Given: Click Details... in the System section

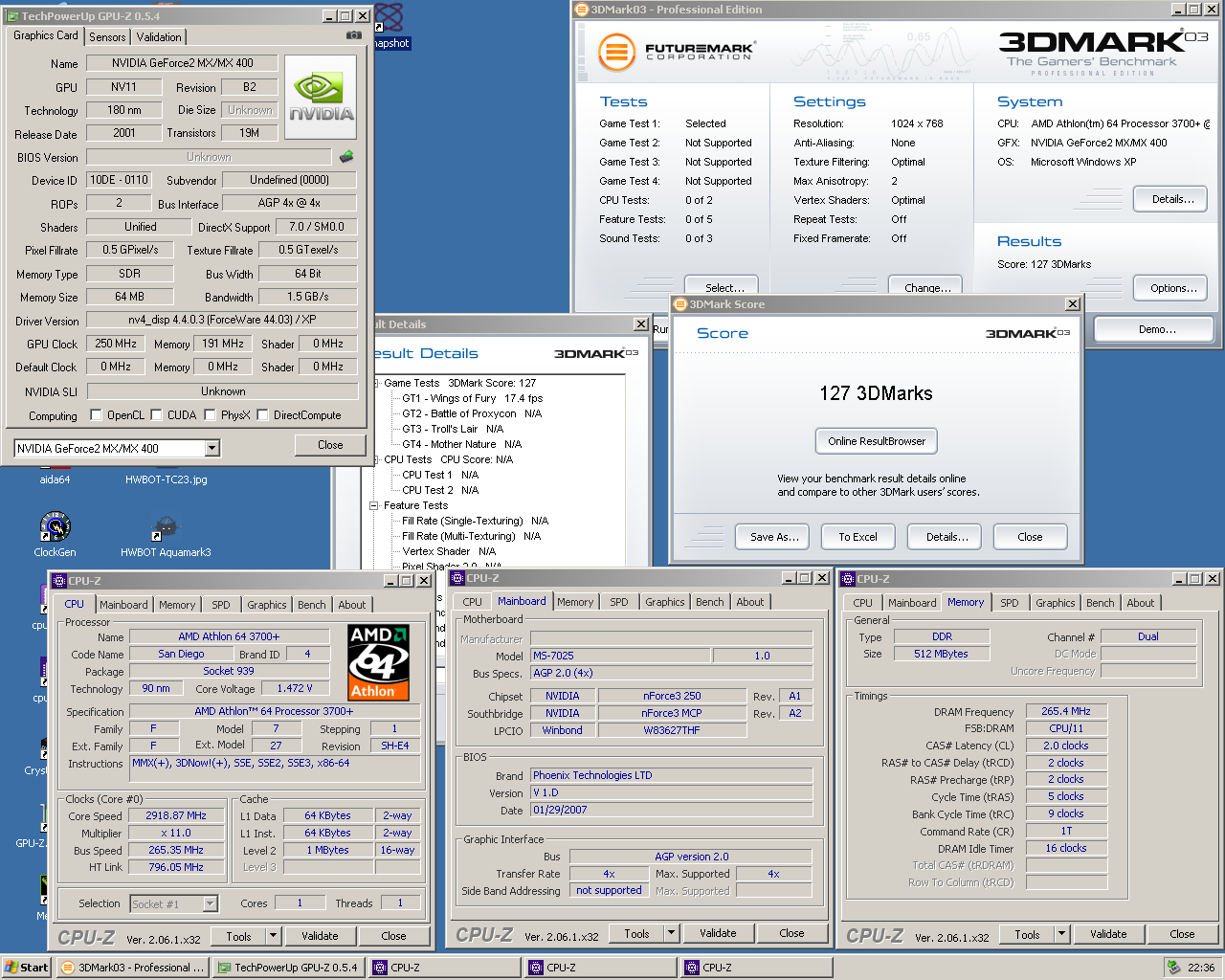Looking at the screenshot, I should 1171,199.
